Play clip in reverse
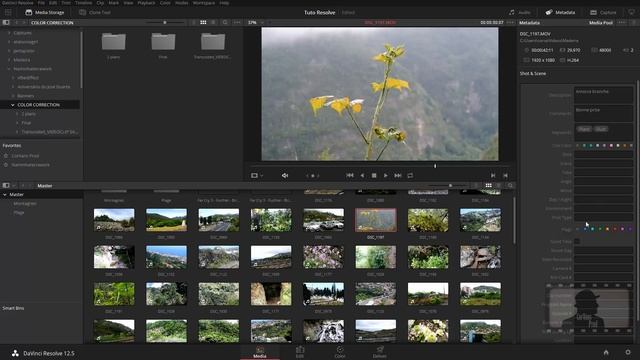The image size is (640, 360). pos(362,176)
